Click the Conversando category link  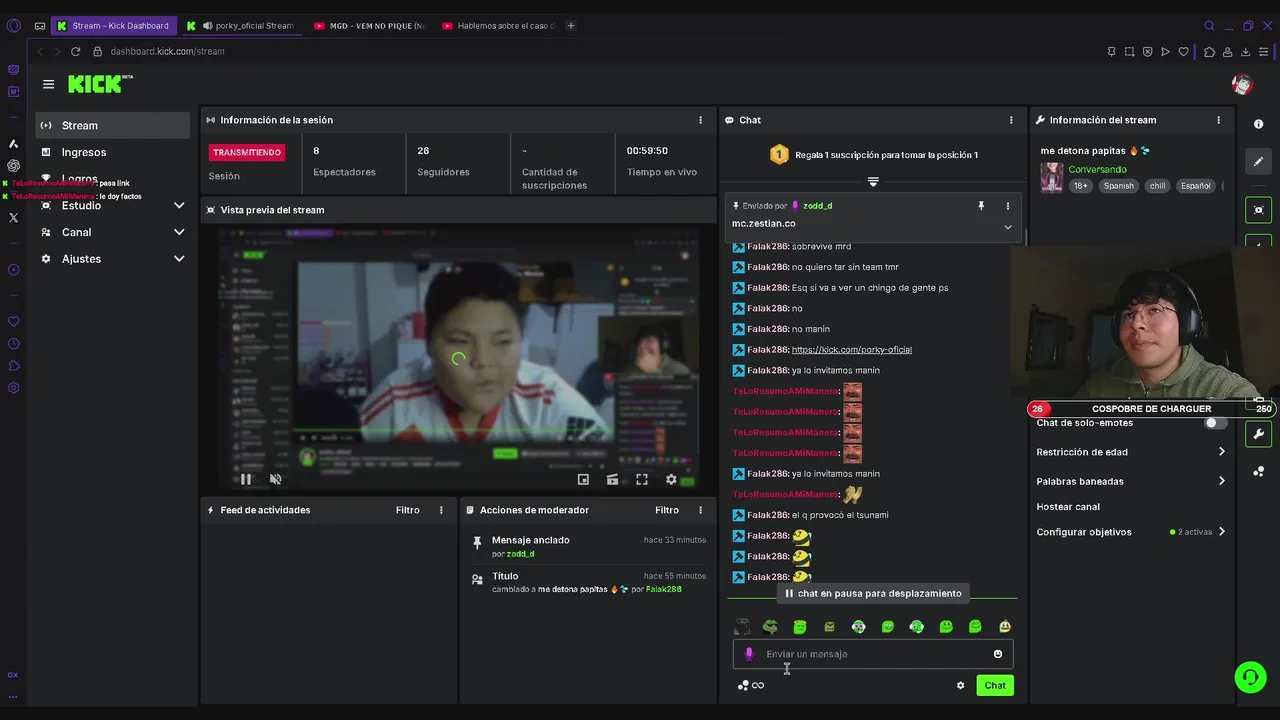point(1097,169)
